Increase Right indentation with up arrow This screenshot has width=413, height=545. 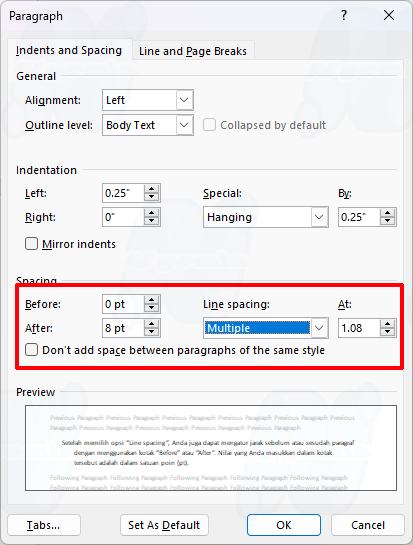152,213
